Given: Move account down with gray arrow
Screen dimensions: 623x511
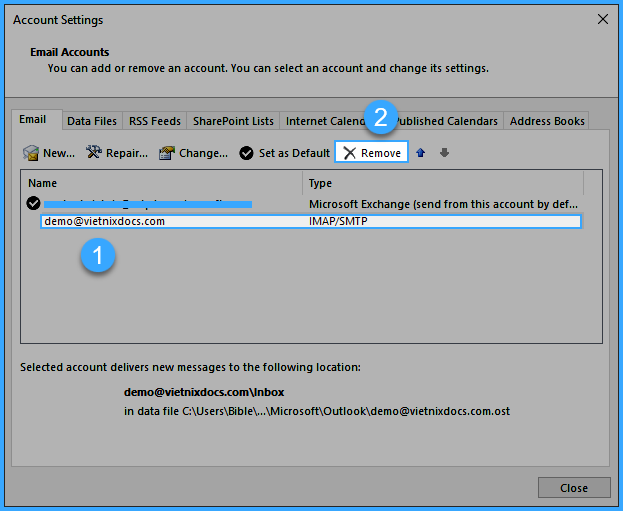Looking at the screenshot, I should (444, 153).
